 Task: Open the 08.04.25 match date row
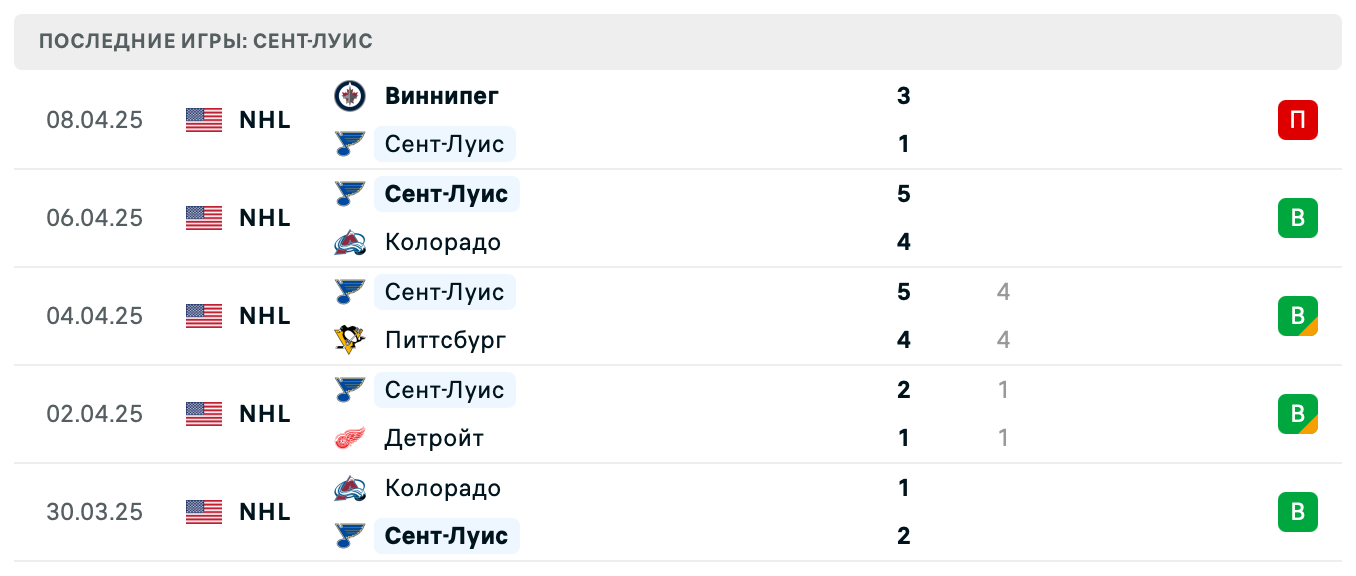pyautogui.click(x=94, y=120)
